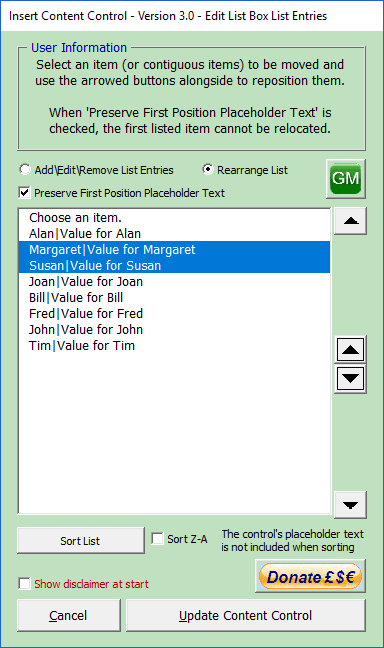Select Margaret|Value for Margaret entry
Viewport: 384px width, 648px height.
click(174, 250)
